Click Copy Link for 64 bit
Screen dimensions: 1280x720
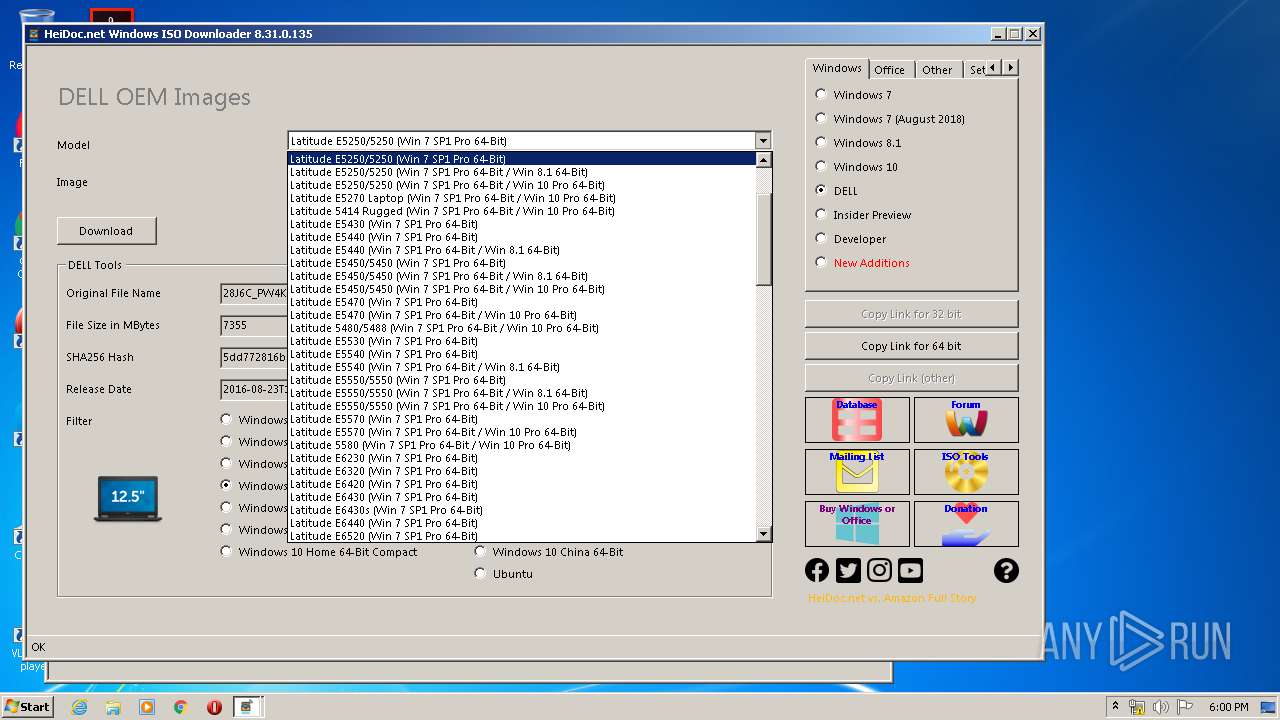click(x=911, y=346)
